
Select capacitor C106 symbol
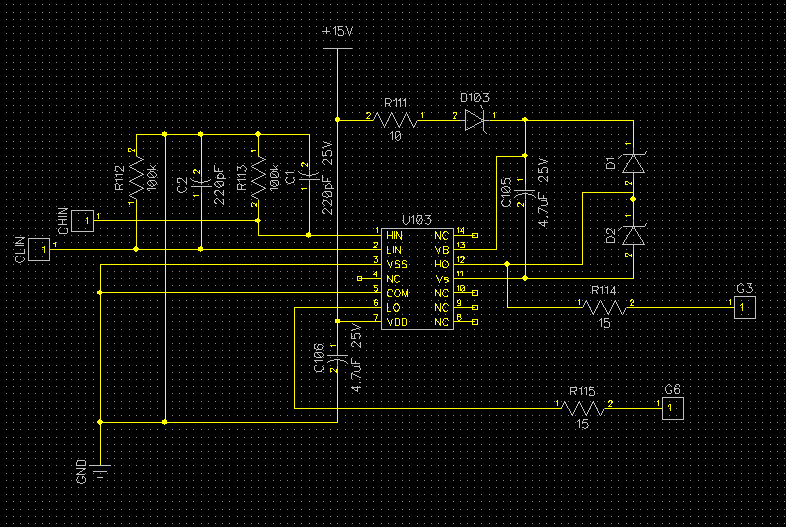(337, 358)
